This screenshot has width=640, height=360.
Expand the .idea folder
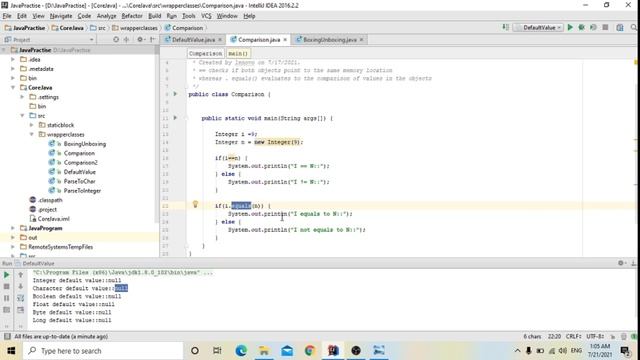[13, 60]
